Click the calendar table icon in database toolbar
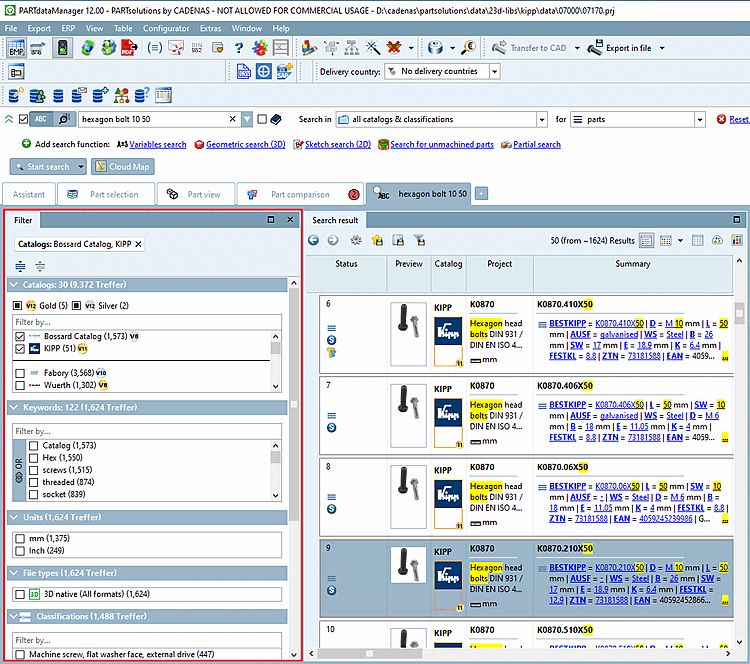This screenshot has width=750, height=664. [163, 95]
